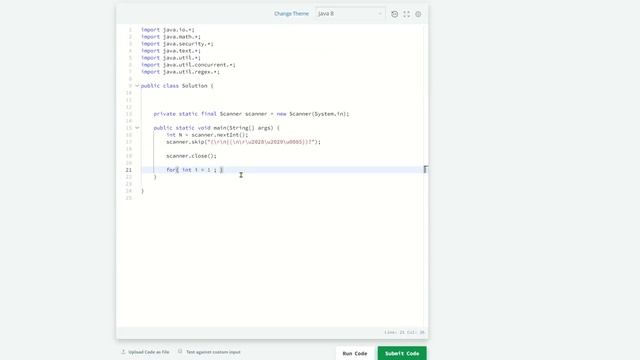
Task: Collapse the main method fold arrow
Action: 137,128
